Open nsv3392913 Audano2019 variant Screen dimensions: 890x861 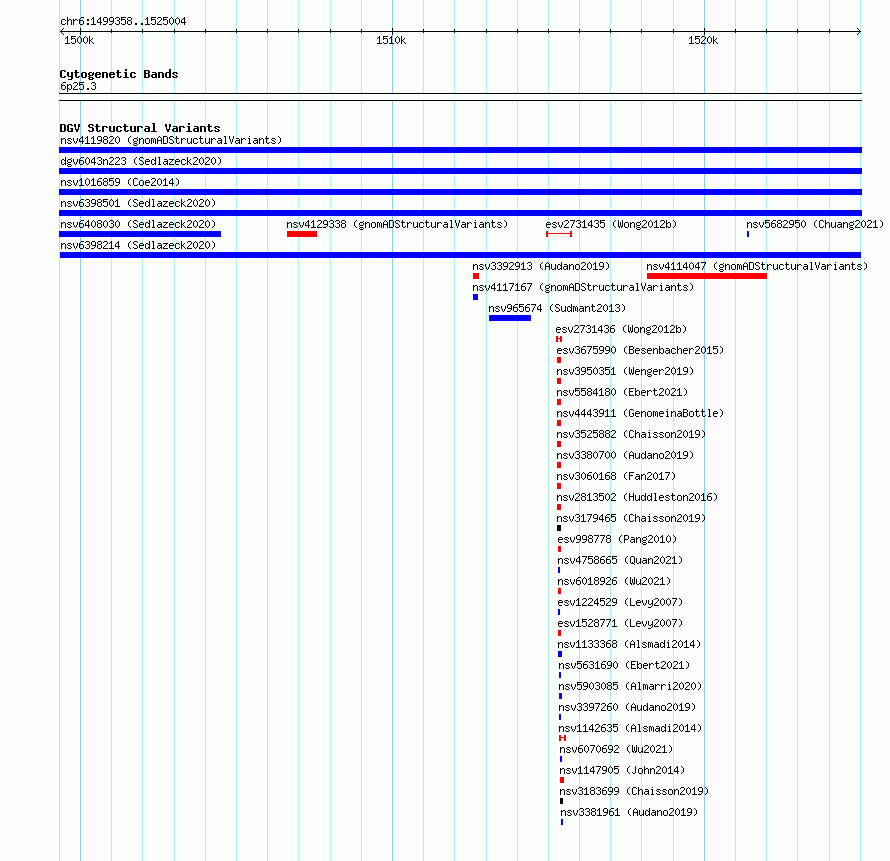click(x=541, y=266)
